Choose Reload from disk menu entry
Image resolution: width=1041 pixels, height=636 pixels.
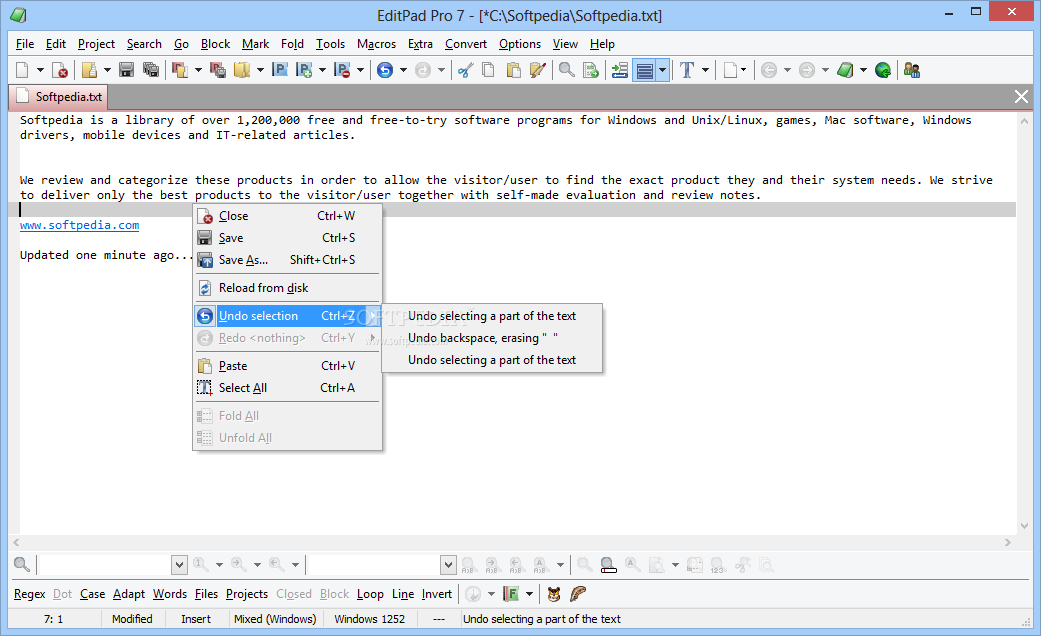click(287, 288)
